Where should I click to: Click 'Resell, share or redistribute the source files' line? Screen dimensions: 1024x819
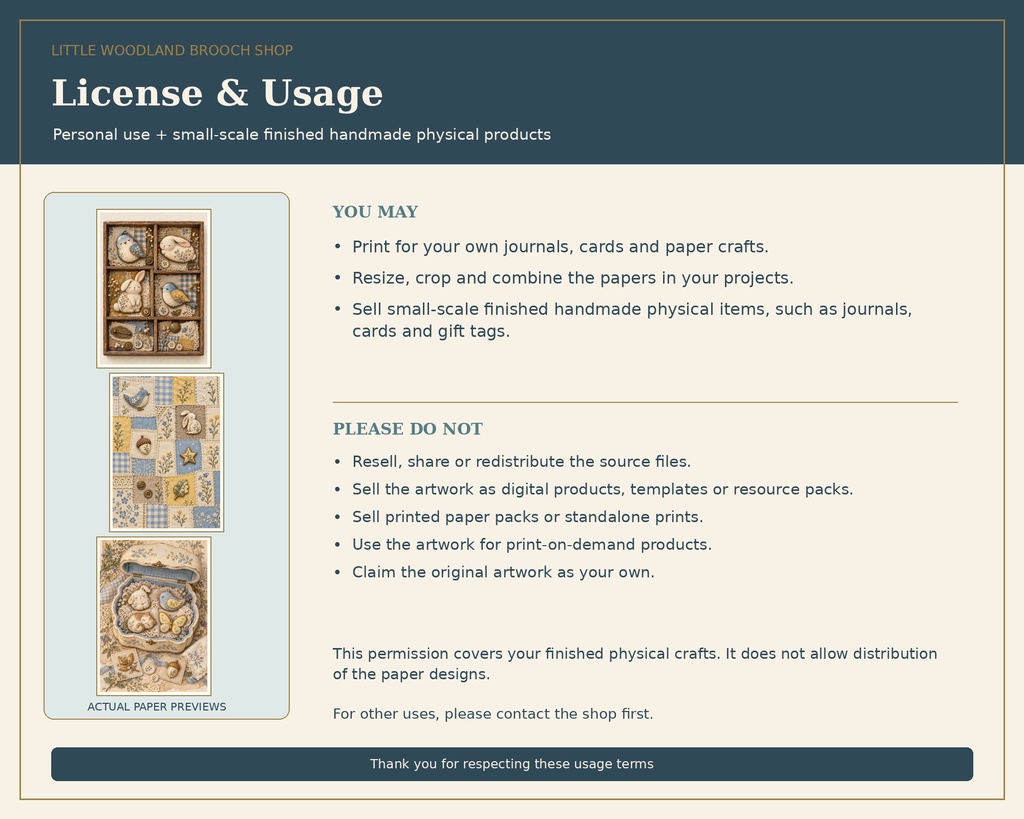click(x=521, y=462)
